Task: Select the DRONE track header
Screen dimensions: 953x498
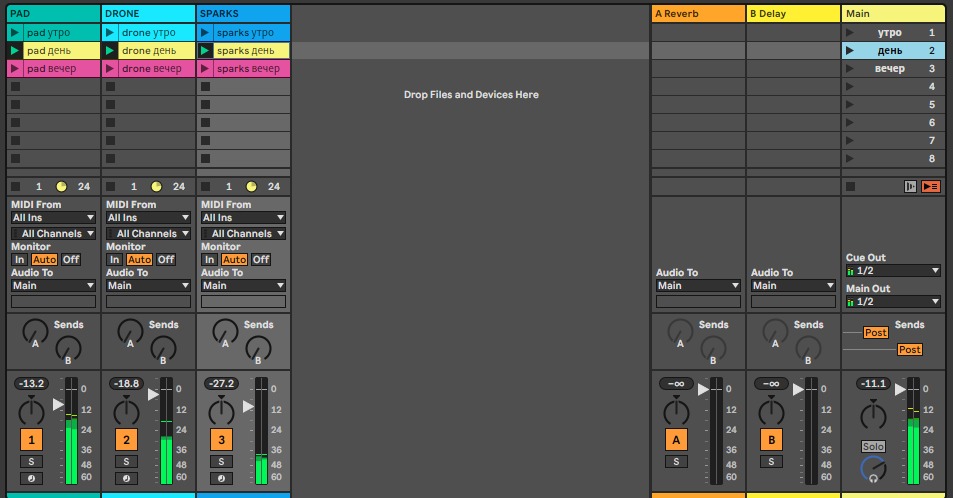Action: tap(148, 13)
